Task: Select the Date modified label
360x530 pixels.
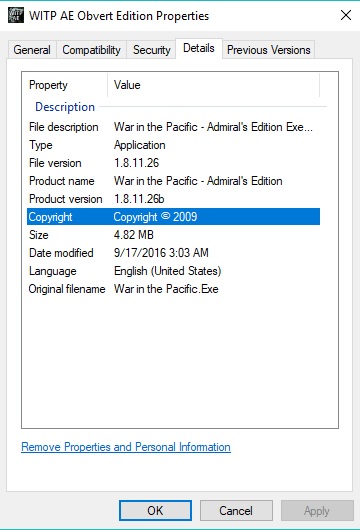Action: (61, 253)
